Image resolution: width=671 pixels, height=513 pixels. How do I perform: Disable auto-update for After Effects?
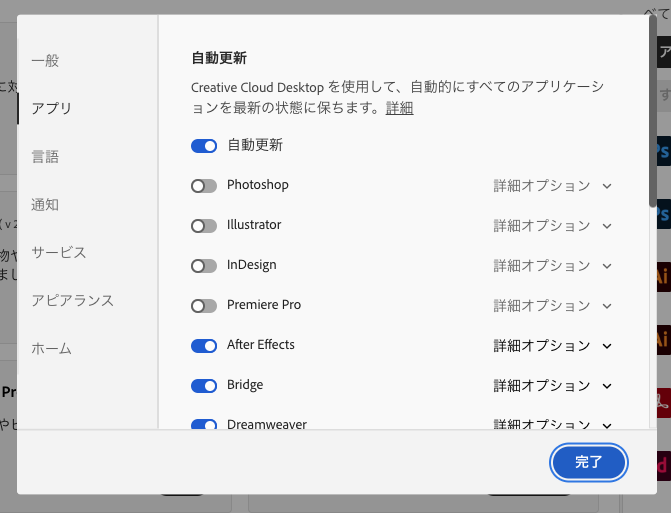204,346
